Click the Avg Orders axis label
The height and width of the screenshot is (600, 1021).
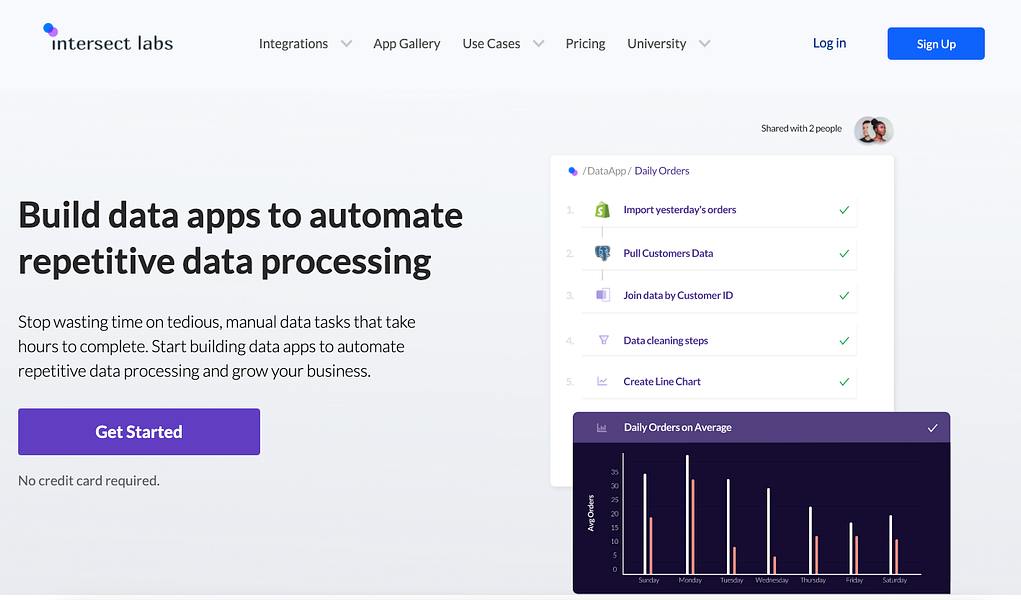point(591,513)
